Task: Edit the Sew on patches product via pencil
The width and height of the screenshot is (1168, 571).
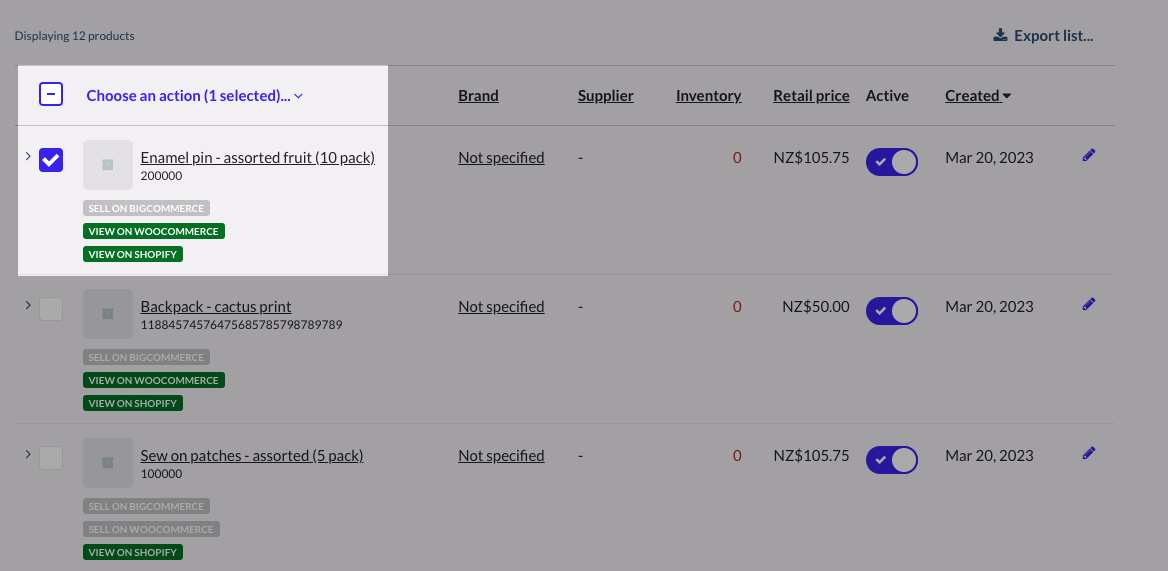Action: [x=1089, y=453]
